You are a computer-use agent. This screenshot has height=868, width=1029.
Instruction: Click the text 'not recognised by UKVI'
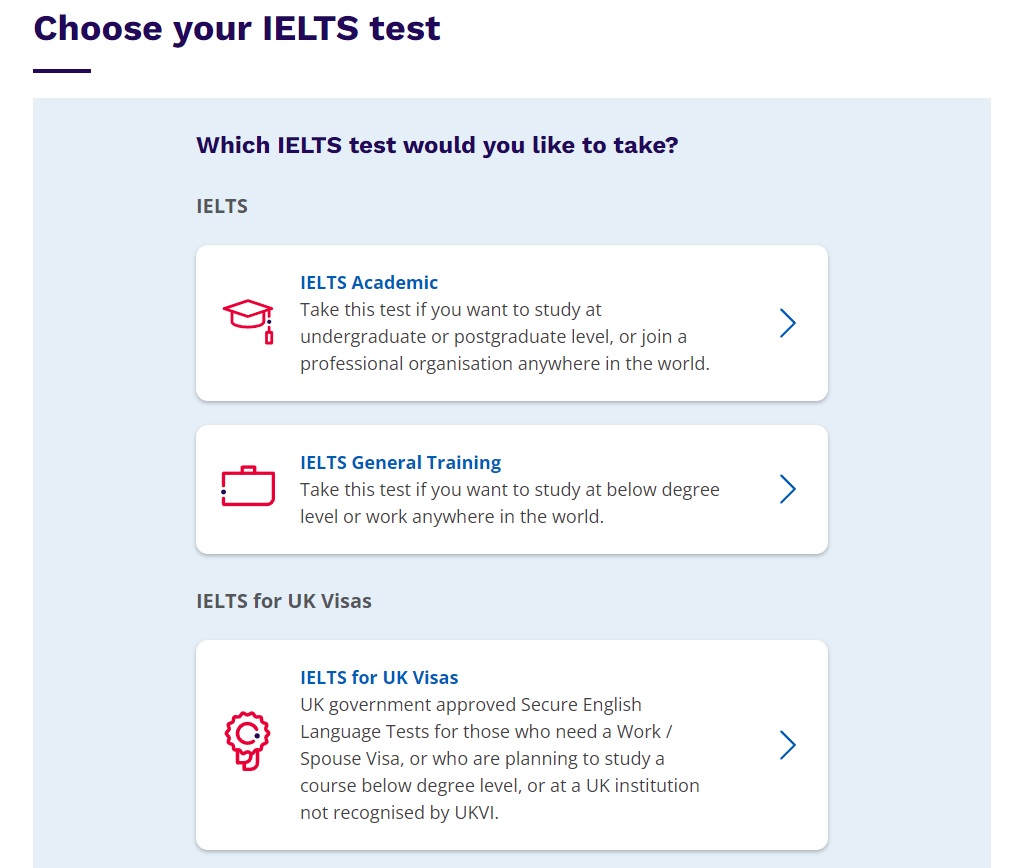coord(398,813)
